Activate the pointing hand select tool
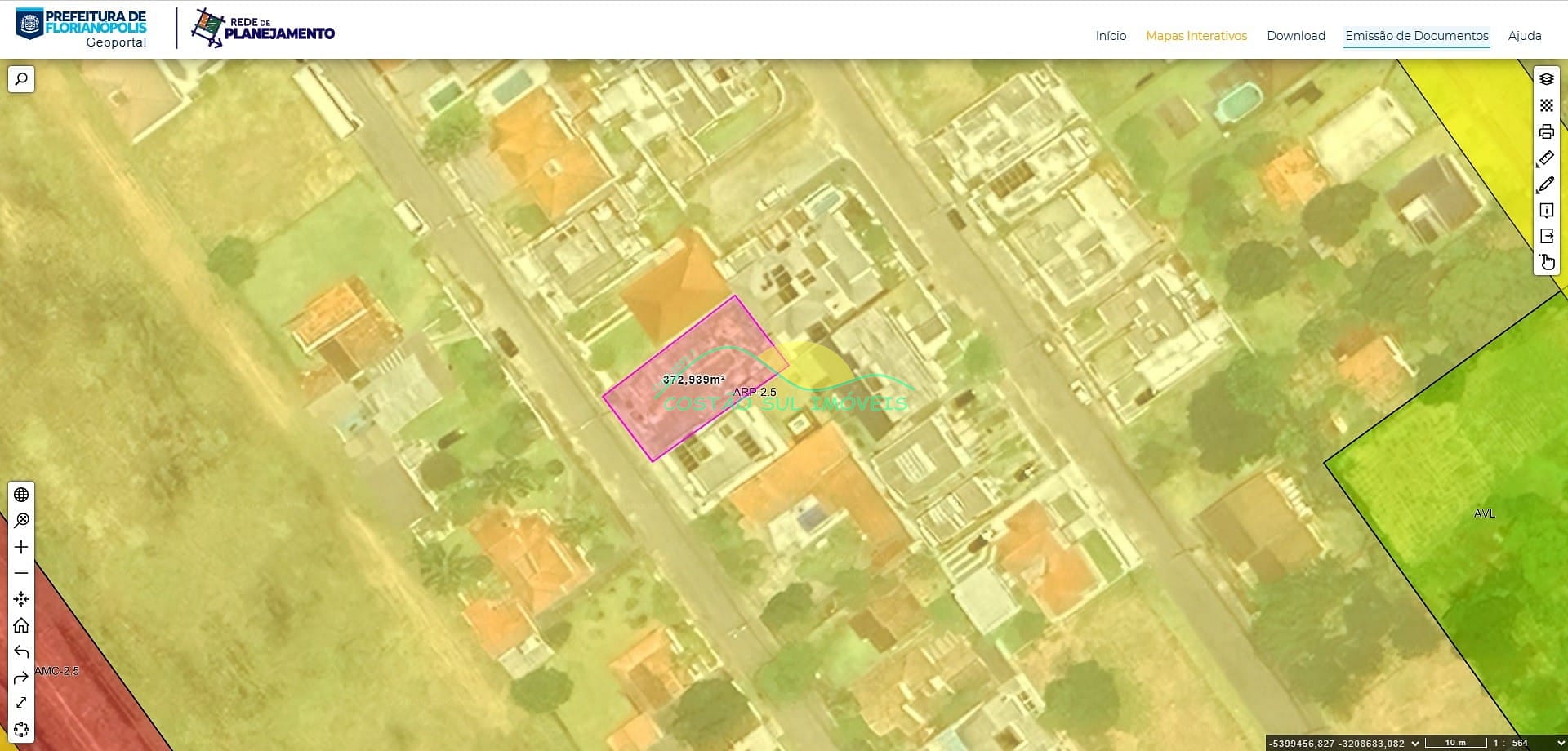This screenshot has height=751, width=1568. pos(1546,262)
